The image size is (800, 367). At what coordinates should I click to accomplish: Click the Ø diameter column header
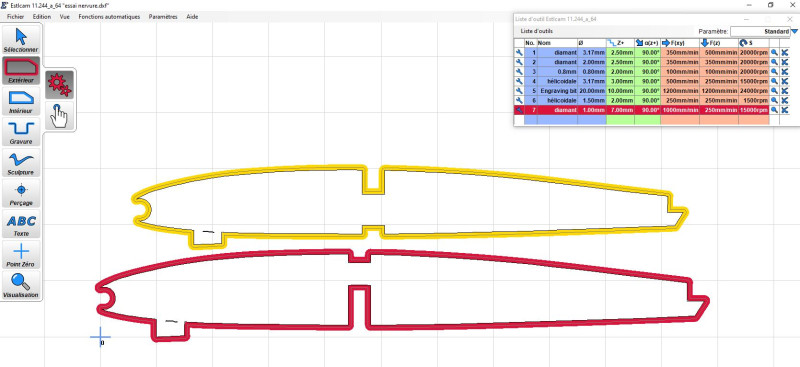592,43
